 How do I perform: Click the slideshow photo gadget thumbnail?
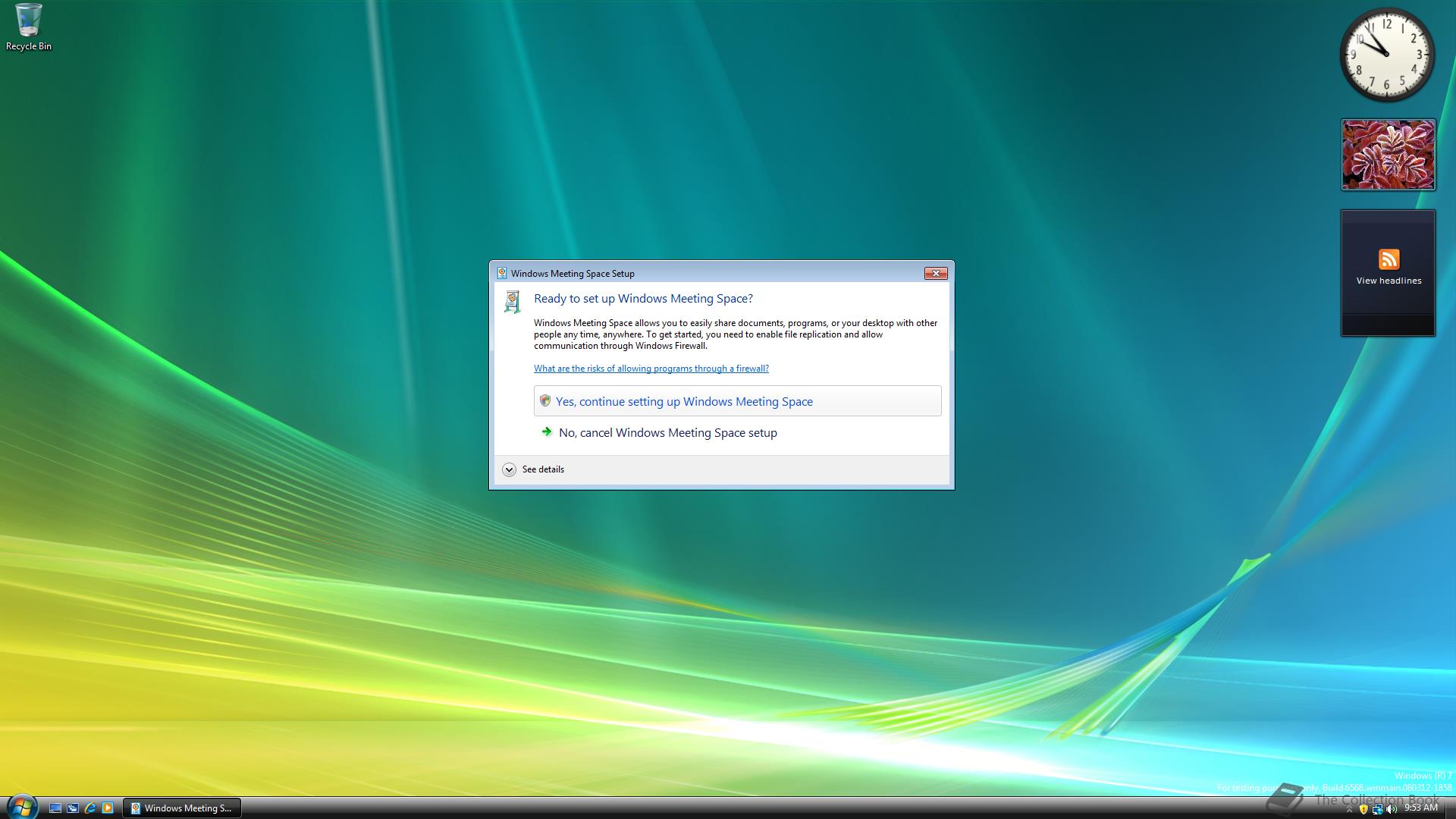[x=1388, y=155]
